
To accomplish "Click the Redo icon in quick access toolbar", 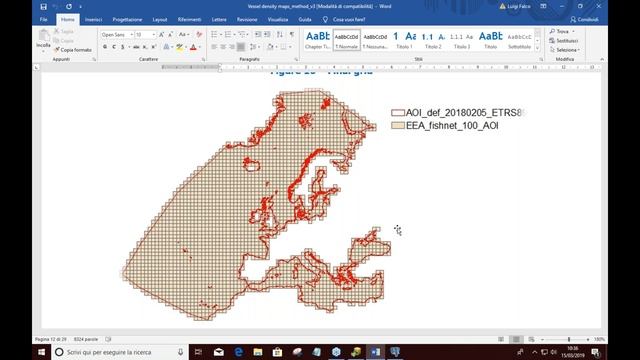I will point(69,7).
